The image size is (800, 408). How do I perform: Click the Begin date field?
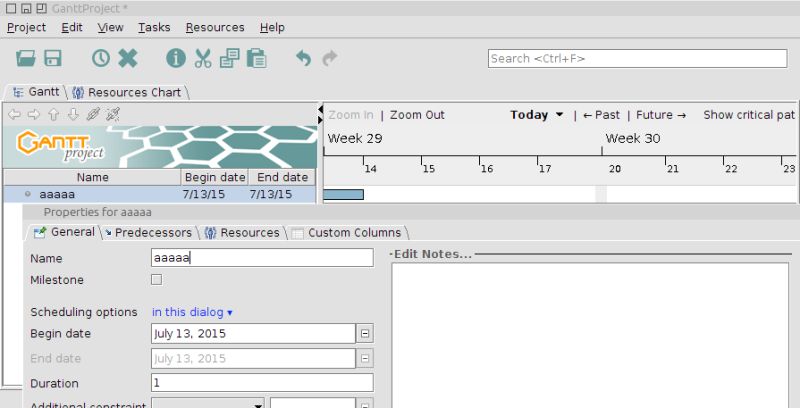pyautogui.click(x=253, y=334)
